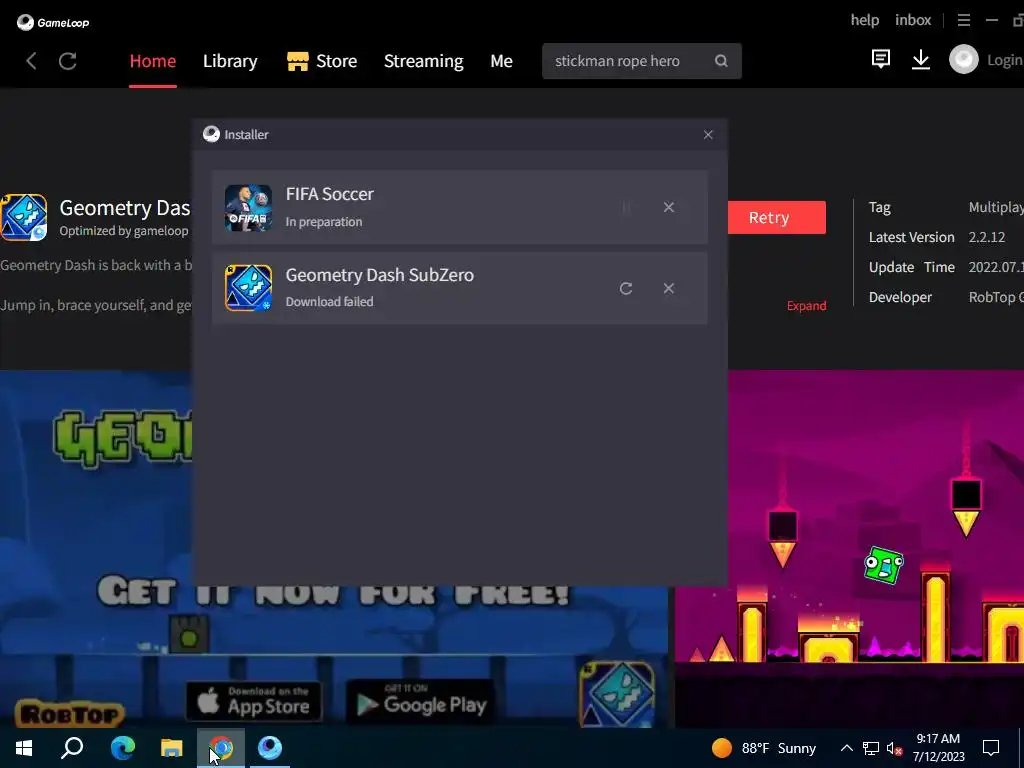Click the 'Download failed' status text
Image resolution: width=1024 pixels, height=768 pixels.
coord(329,302)
